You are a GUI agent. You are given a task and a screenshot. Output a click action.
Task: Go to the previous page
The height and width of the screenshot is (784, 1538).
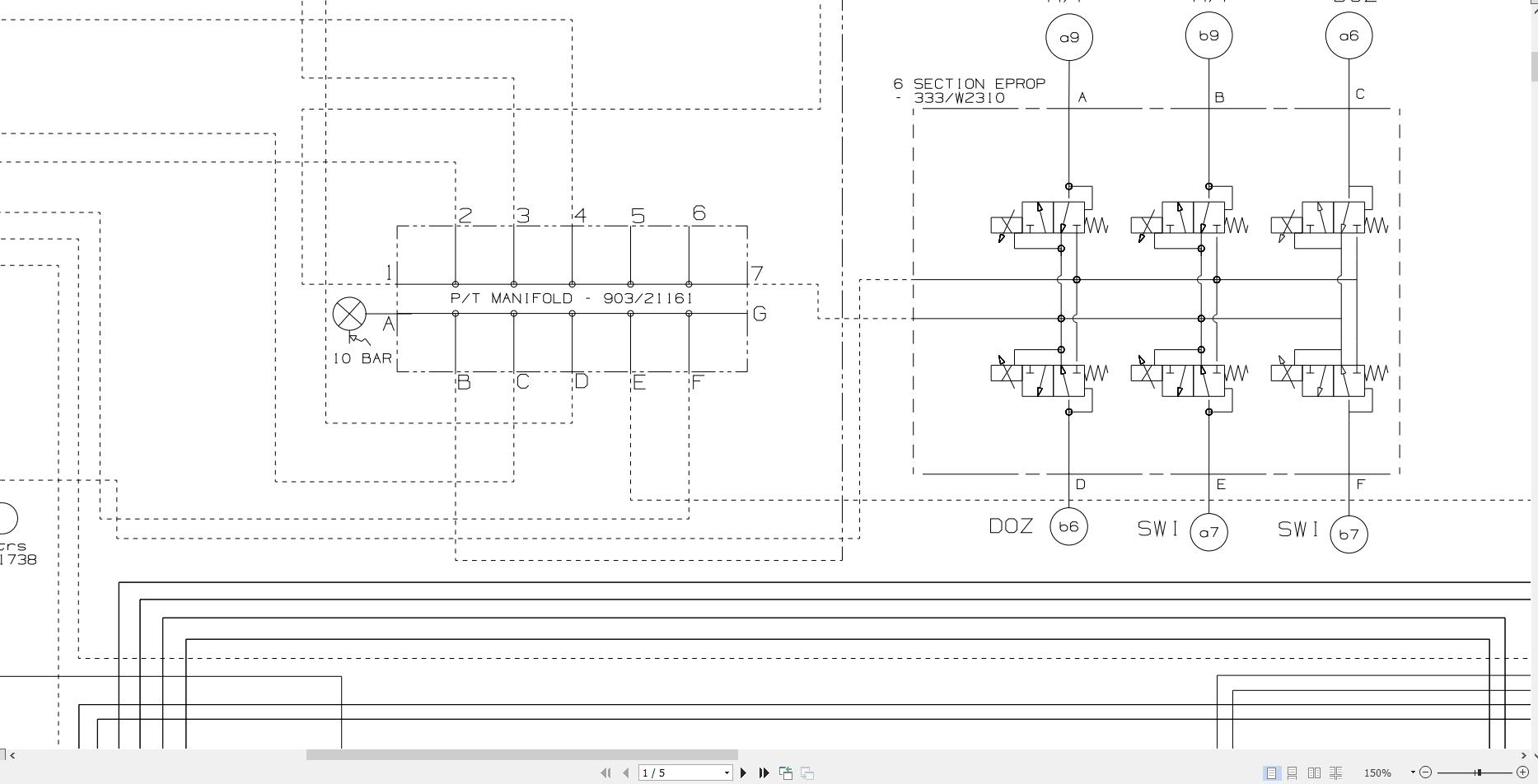pos(626,772)
